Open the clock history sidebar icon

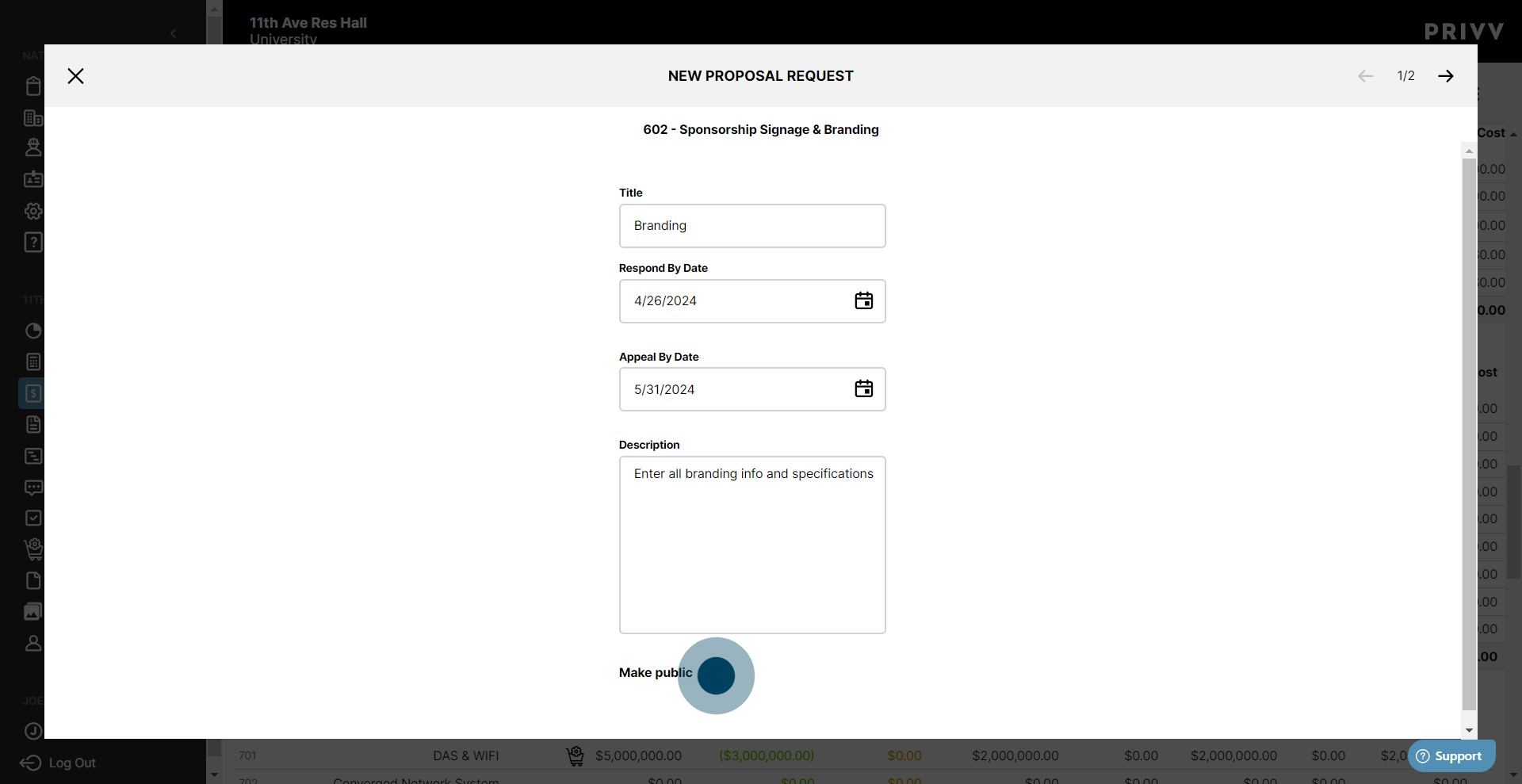(x=33, y=731)
